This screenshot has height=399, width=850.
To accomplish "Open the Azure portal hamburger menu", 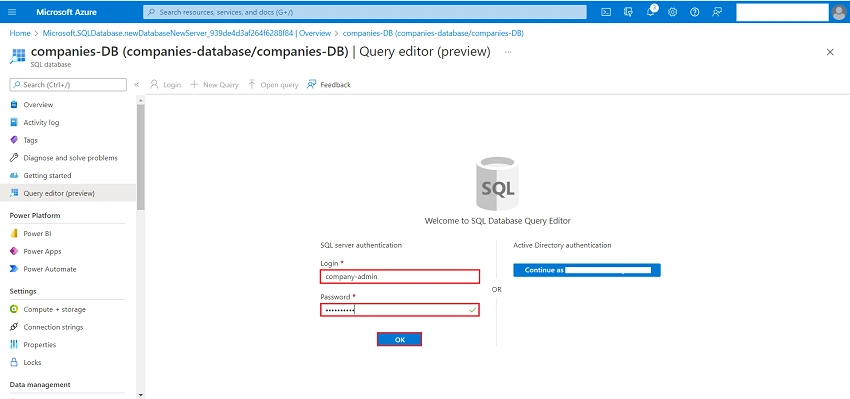I will 12,12.
